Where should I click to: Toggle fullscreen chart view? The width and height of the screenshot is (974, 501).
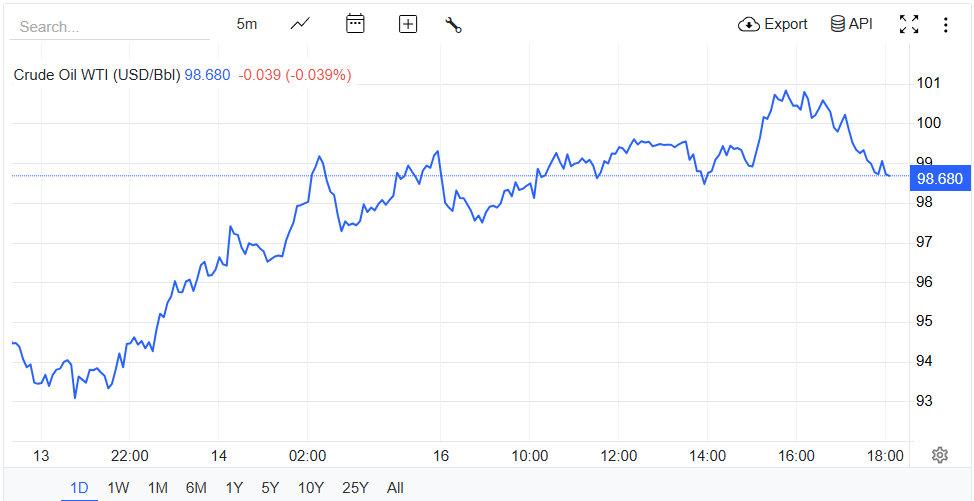[909, 24]
